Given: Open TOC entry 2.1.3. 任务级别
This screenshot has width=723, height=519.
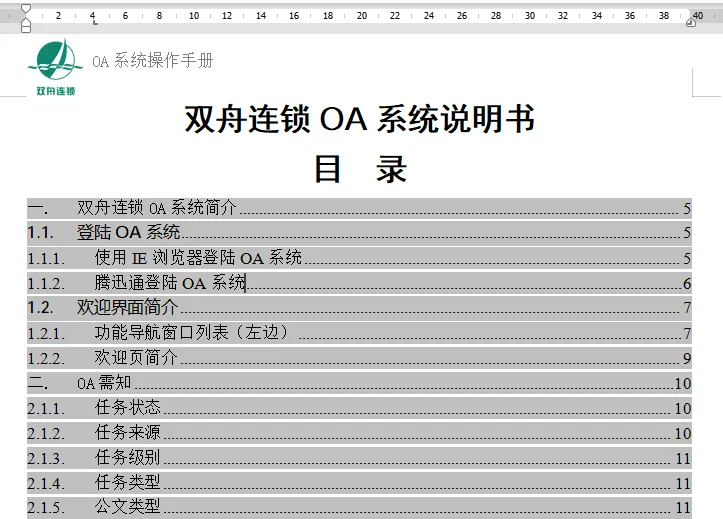Looking at the screenshot, I should (x=359, y=458).
